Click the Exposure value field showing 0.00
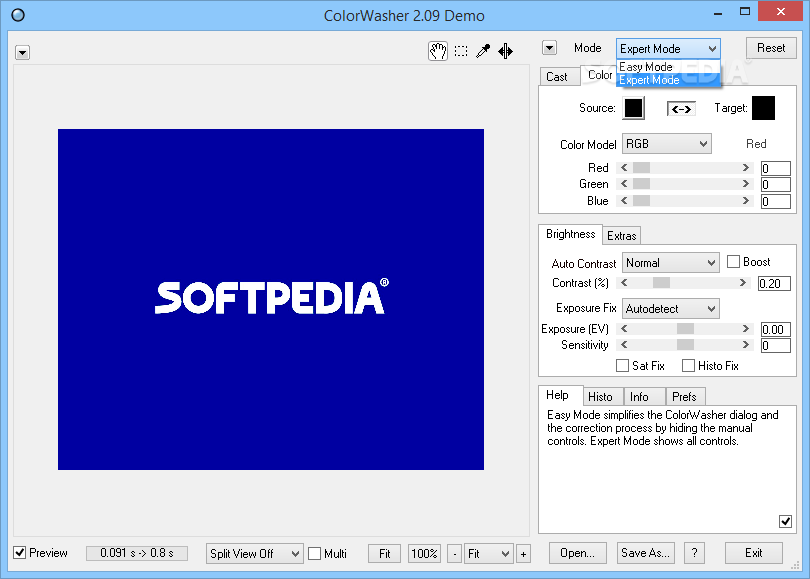810x579 pixels. click(775, 330)
